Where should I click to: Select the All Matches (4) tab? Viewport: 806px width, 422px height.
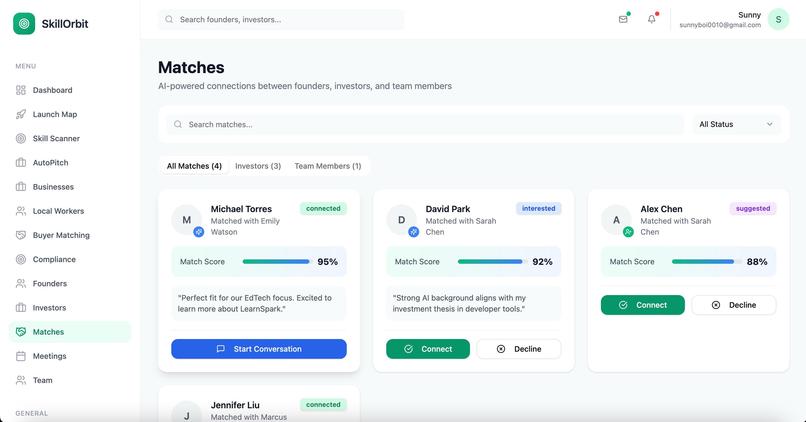coord(194,166)
